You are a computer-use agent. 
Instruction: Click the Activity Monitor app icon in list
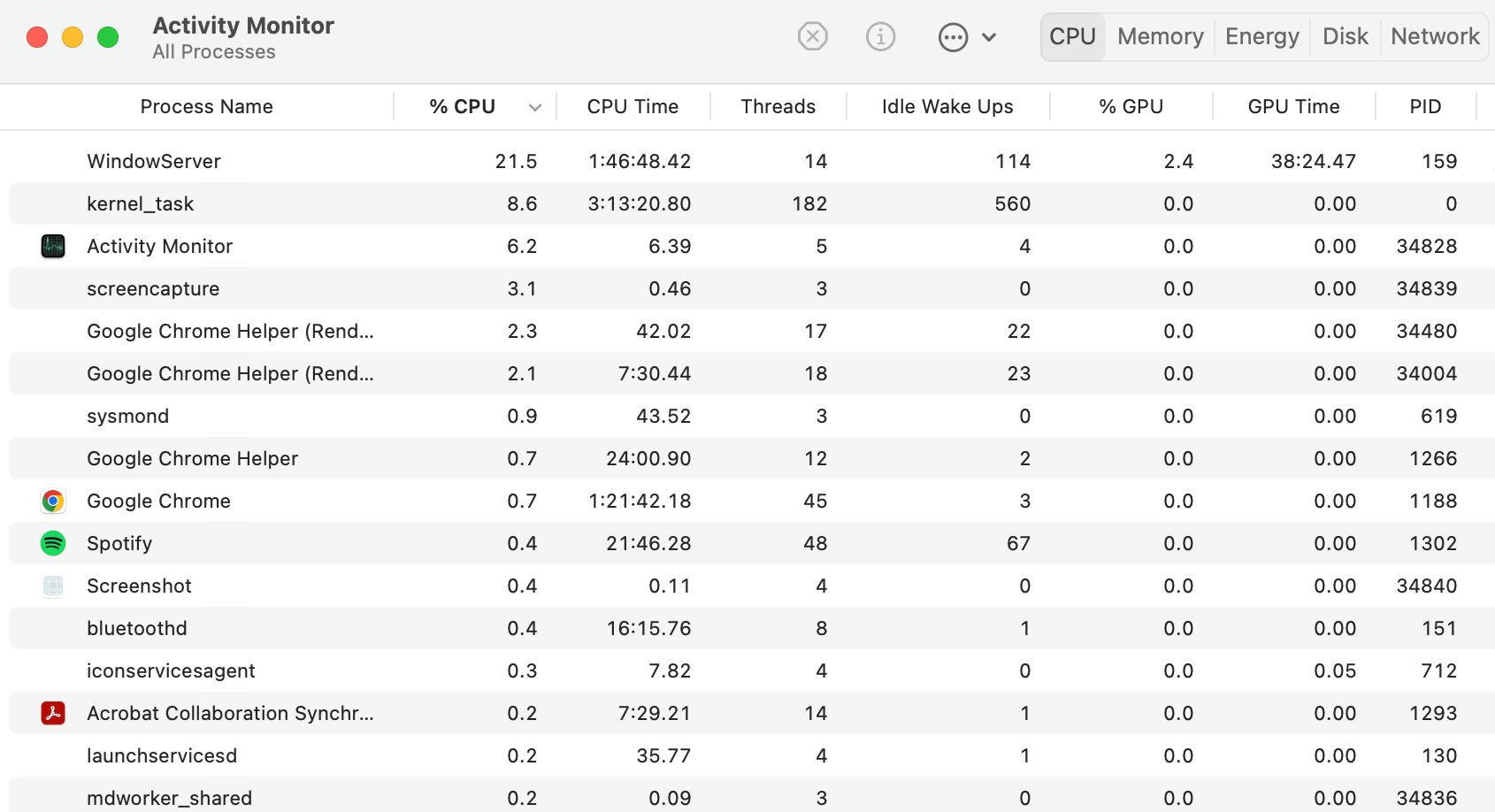53,246
